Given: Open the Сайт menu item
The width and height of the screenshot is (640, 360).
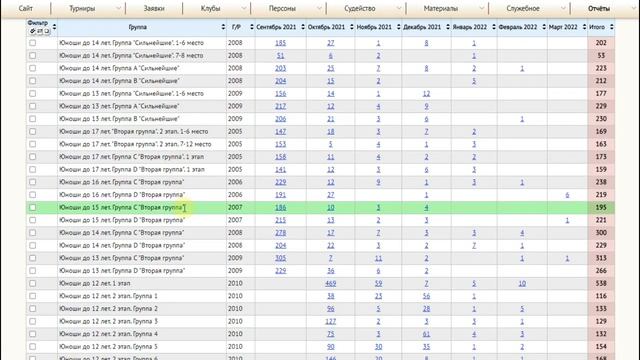Looking at the screenshot, I should coord(26,8).
